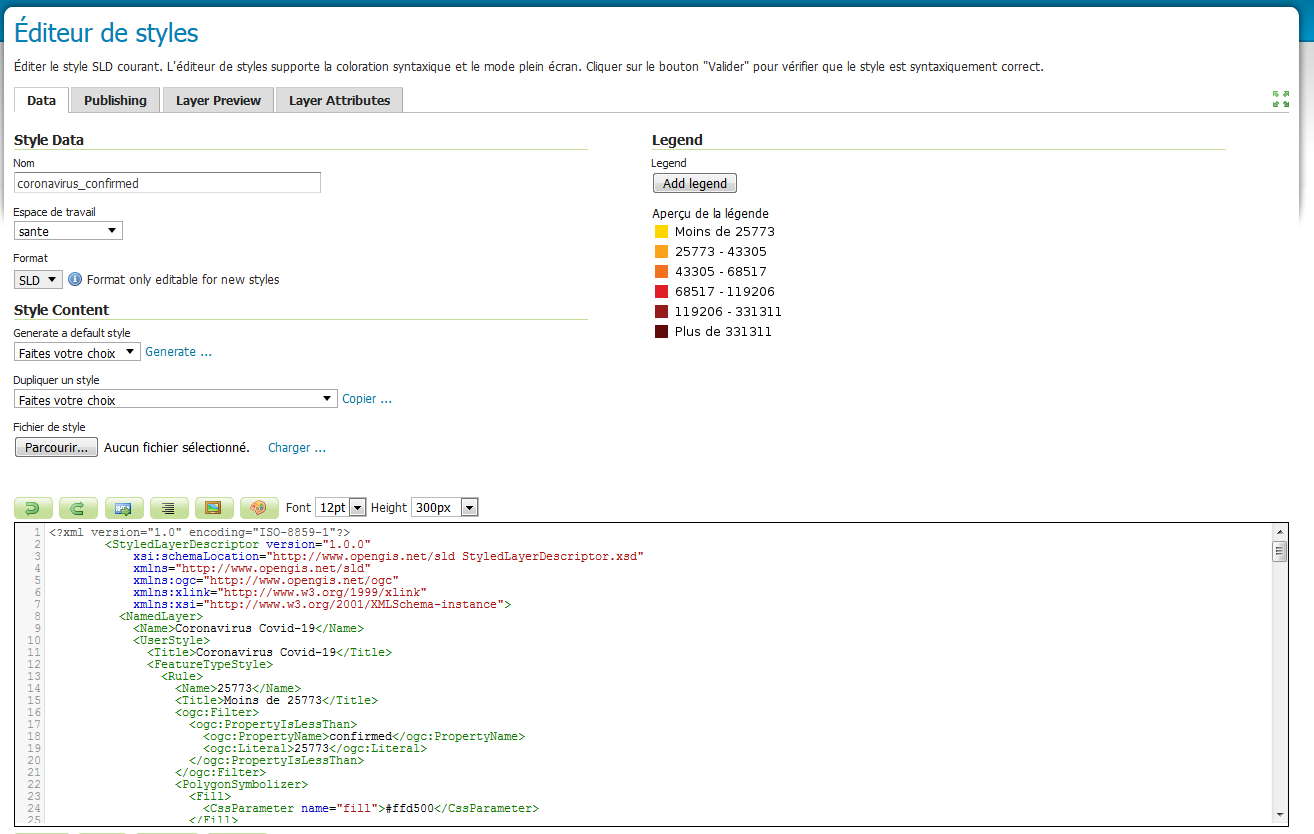The image size is (1314, 834).
Task: Click the Copier ... link
Action: coord(367,399)
